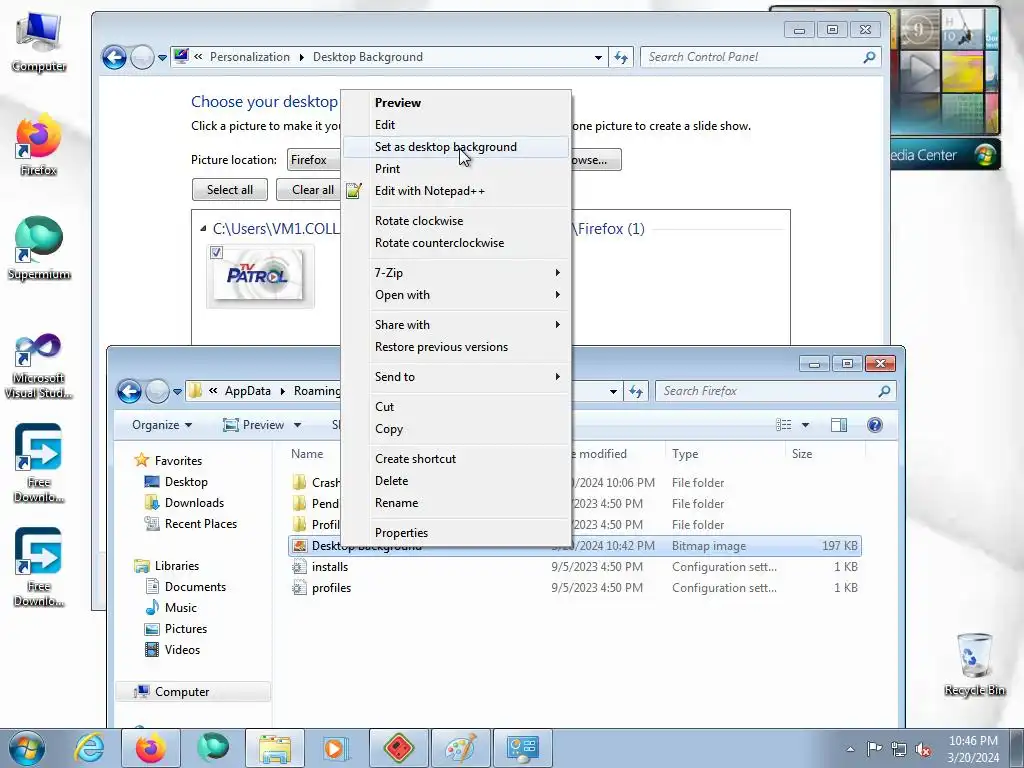This screenshot has width=1024, height=768.
Task: Collapse the C:\Users picture group
Action: (203, 229)
